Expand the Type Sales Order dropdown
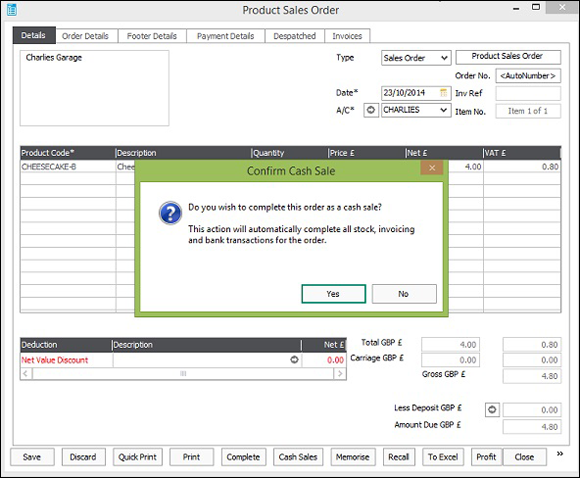580x478 pixels. tap(444, 58)
